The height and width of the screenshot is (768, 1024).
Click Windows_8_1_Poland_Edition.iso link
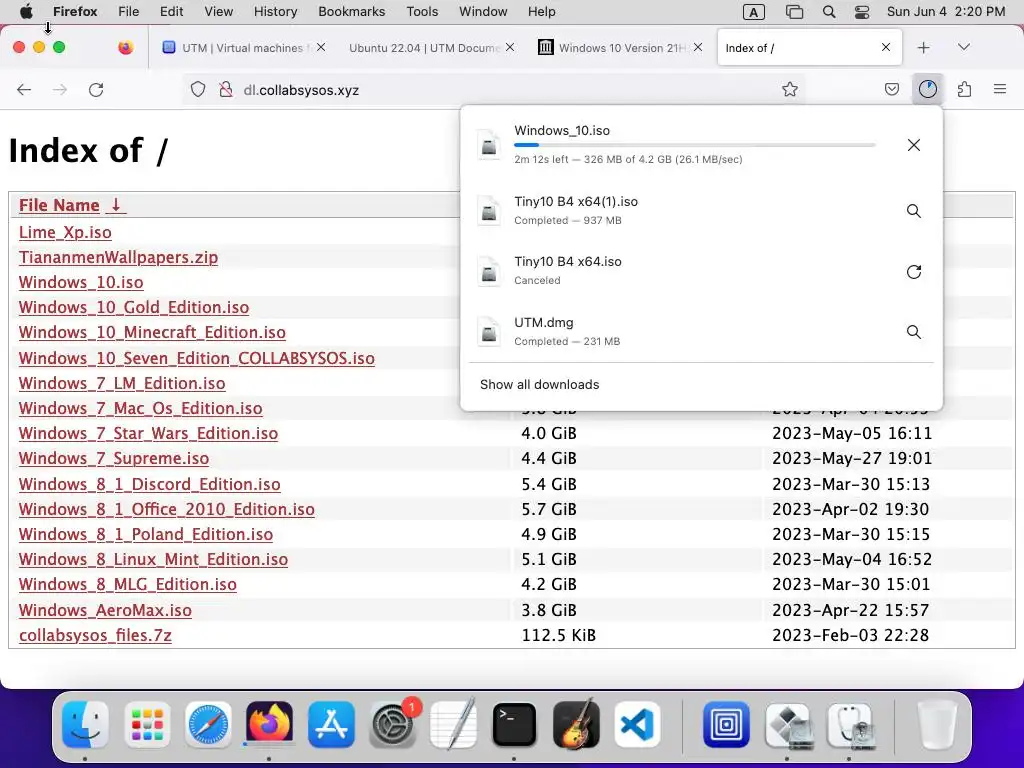pos(146,534)
